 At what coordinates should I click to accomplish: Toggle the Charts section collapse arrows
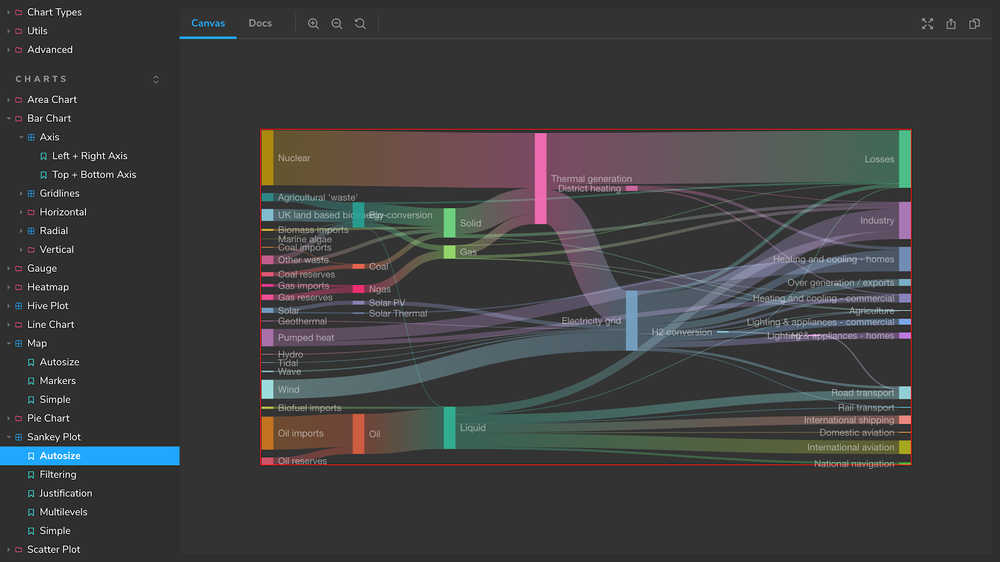click(156, 79)
